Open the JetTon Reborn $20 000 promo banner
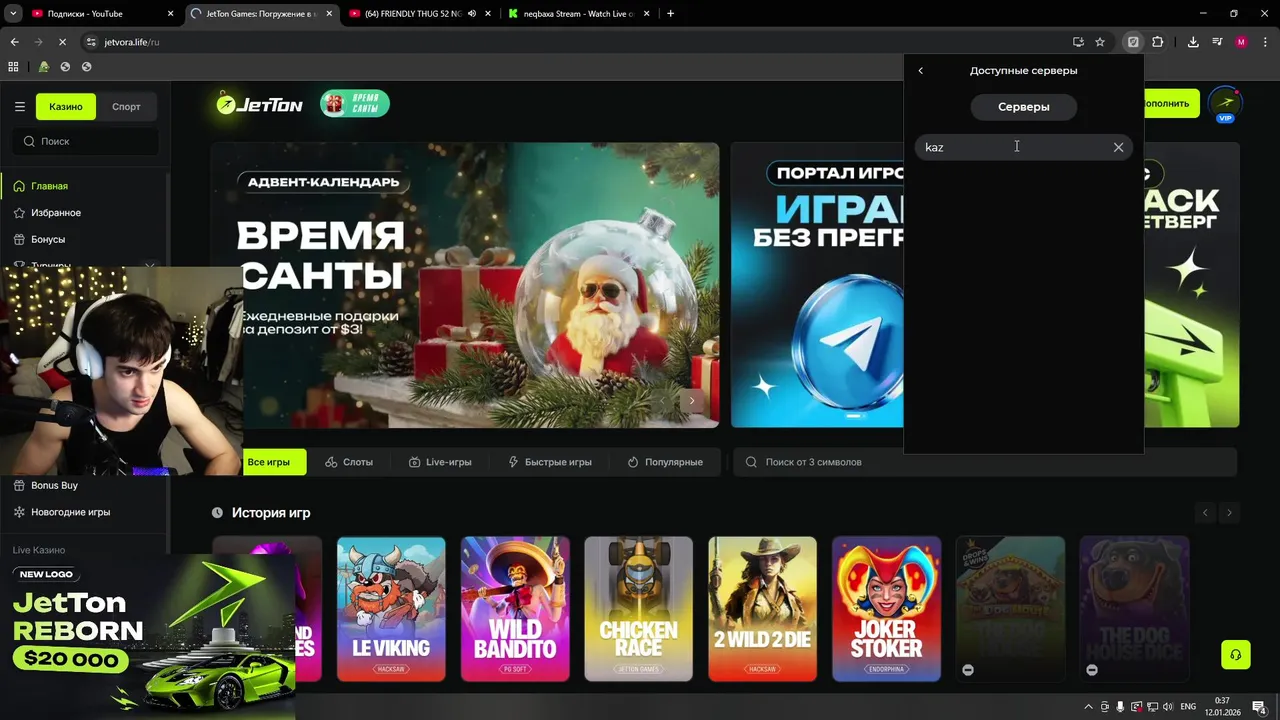The width and height of the screenshot is (1280, 720). pyautogui.click(x=148, y=636)
